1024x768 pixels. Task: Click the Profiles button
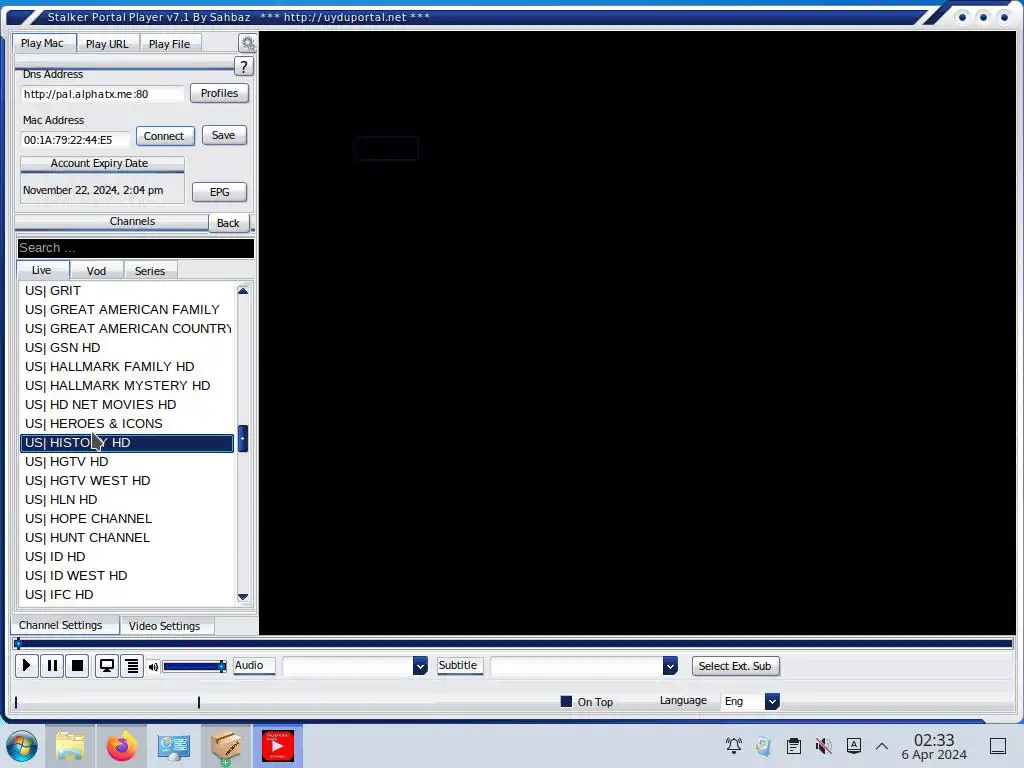219,93
